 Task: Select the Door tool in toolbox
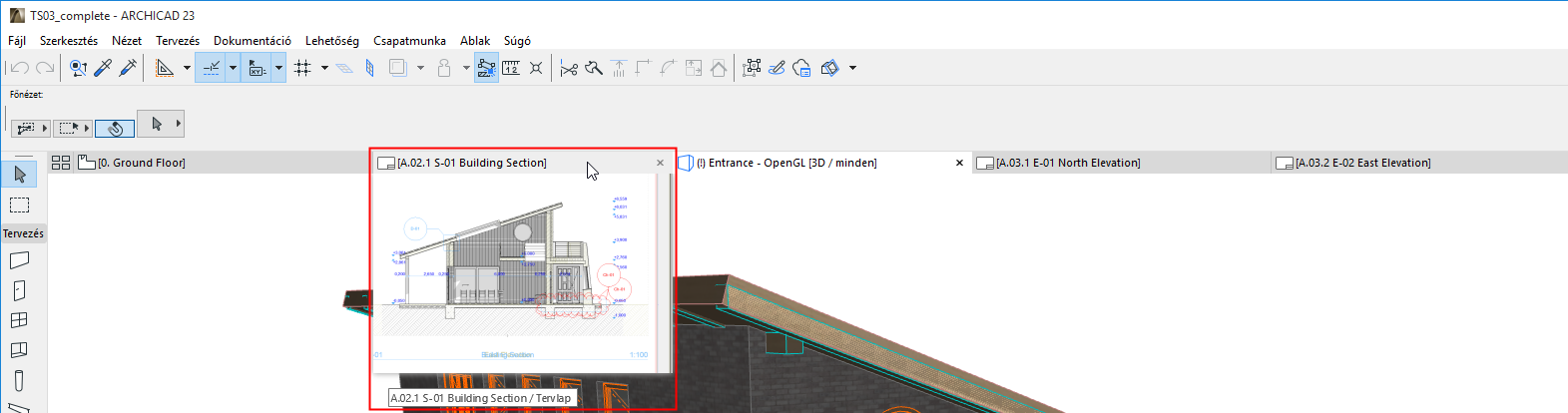point(19,290)
